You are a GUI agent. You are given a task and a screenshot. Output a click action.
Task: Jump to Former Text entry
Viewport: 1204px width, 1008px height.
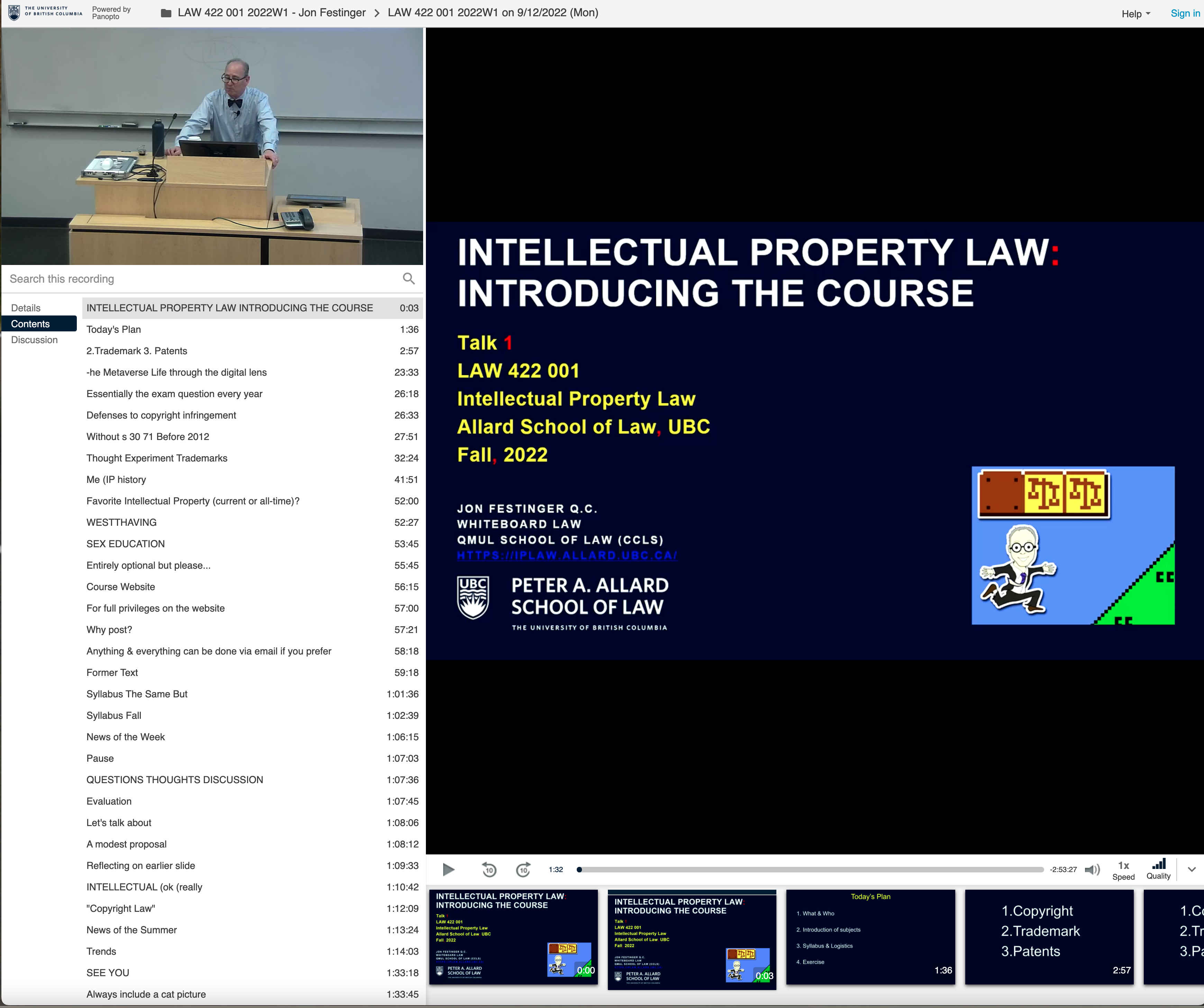pos(252,672)
